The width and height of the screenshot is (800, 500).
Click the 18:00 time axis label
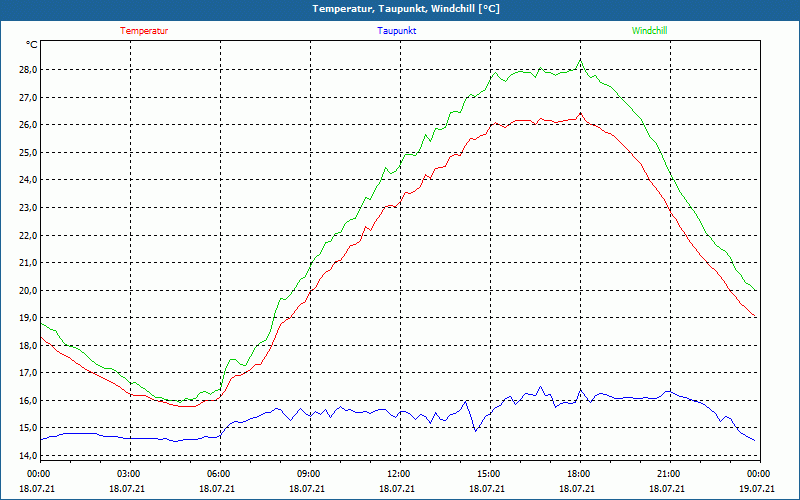tap(578, 474)
